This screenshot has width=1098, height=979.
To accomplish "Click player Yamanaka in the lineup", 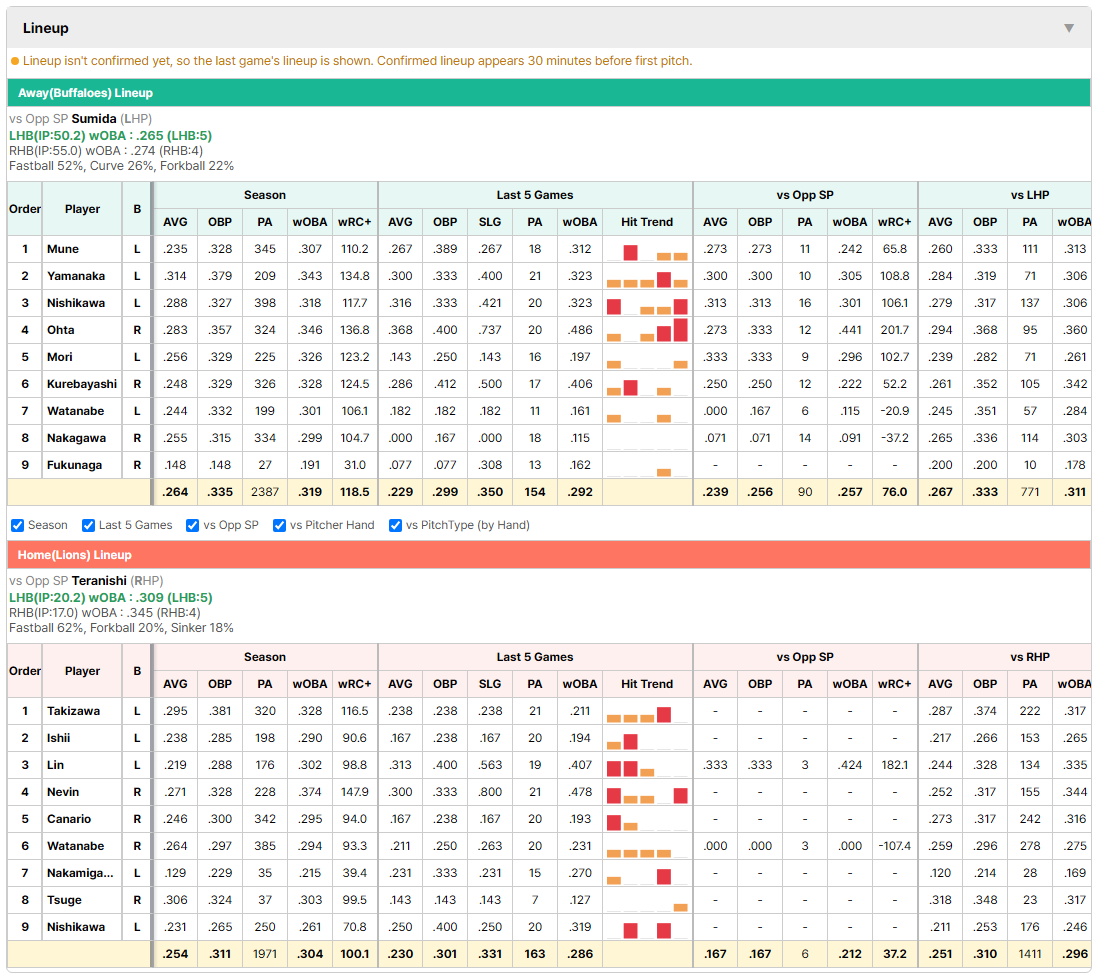I will click(76, 276).
